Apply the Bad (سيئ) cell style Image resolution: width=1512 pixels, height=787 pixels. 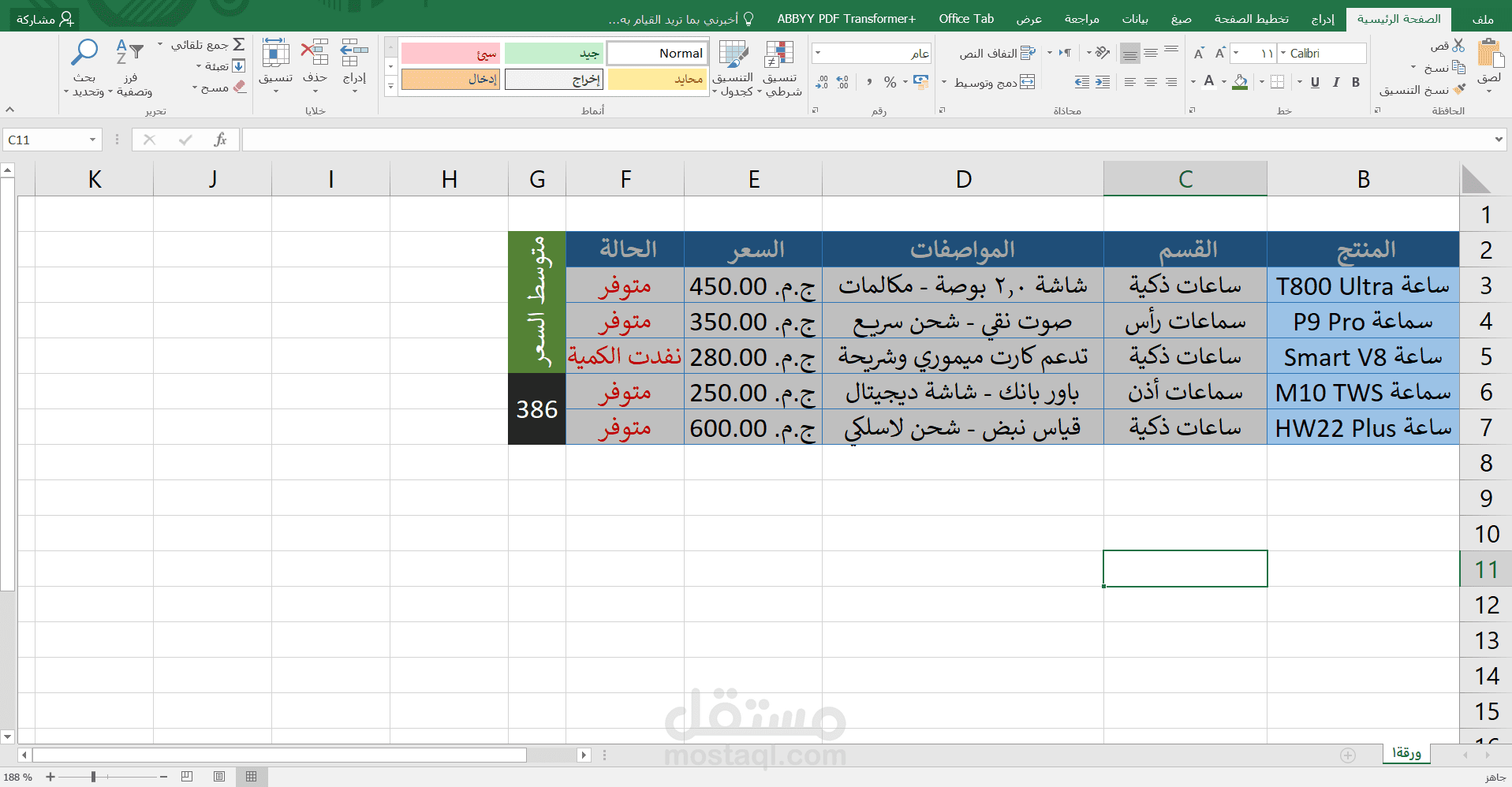pos(451,53)
